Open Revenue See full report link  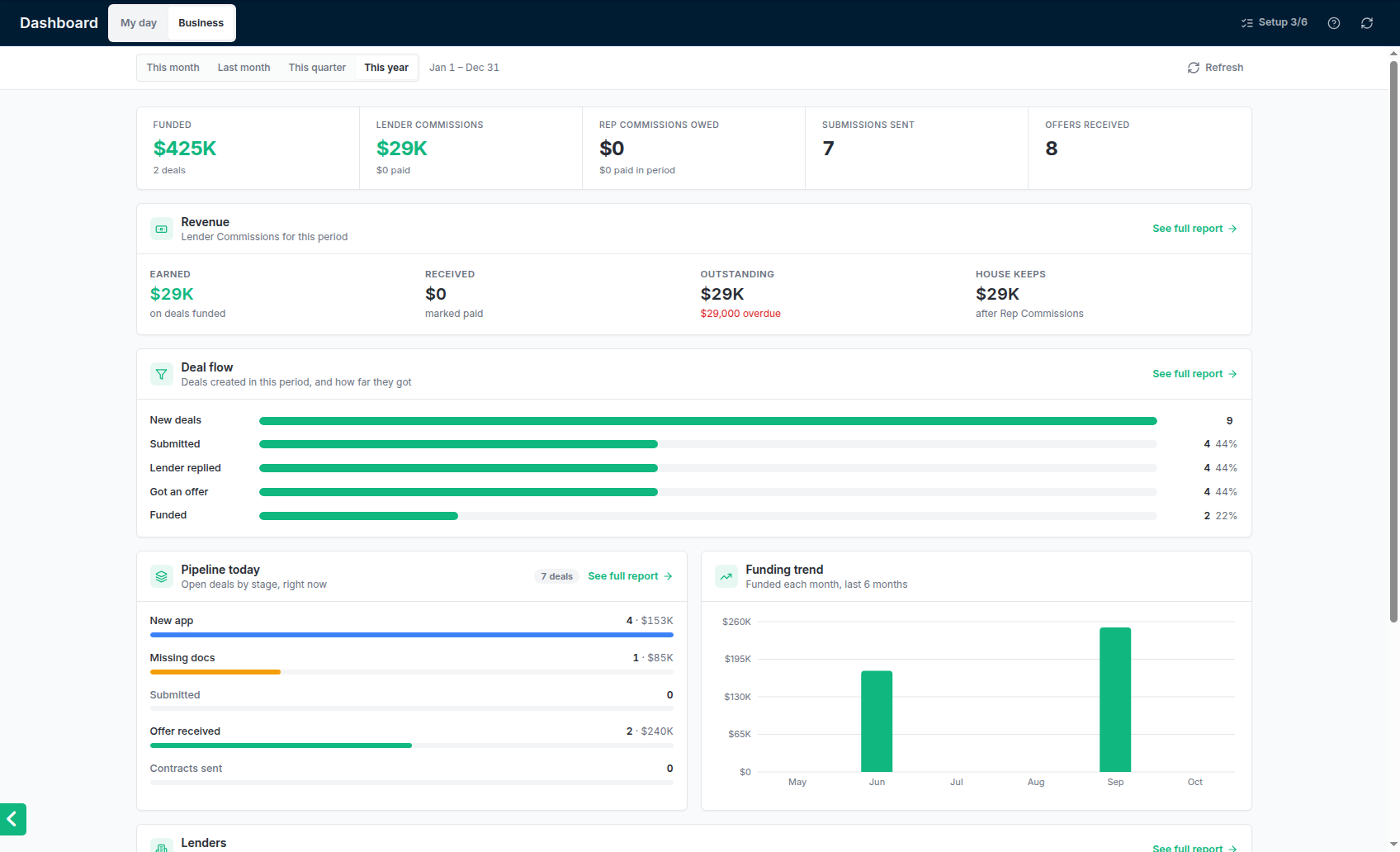tap(1194, 229)
